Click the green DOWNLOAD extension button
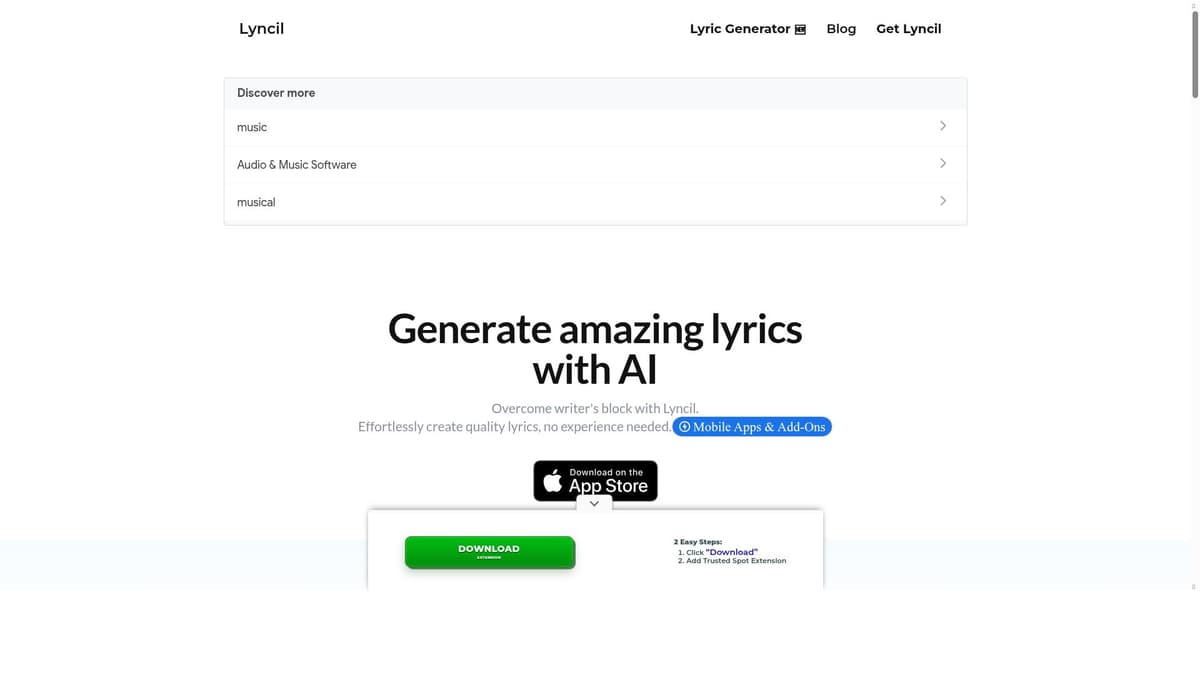This screenshot has width=1200, height=675. pyautogui.click(x=490, y=552)
